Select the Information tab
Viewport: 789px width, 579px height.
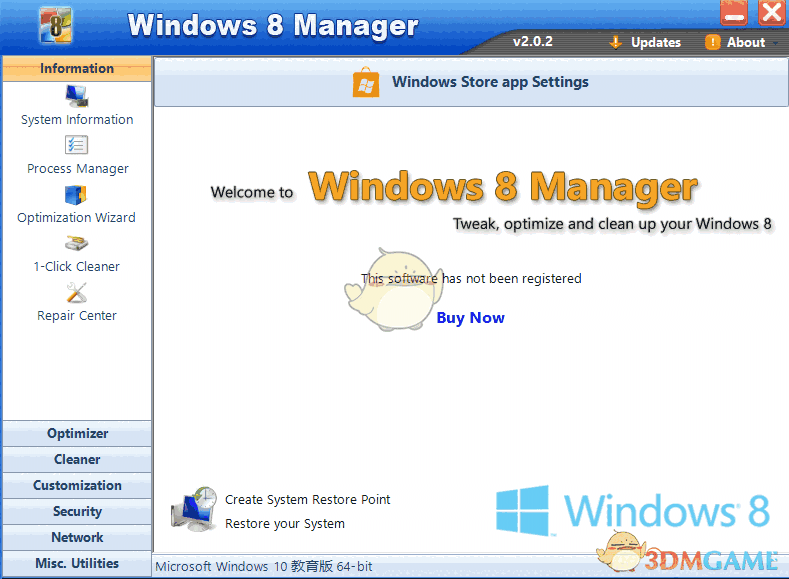tap(77, 68)
